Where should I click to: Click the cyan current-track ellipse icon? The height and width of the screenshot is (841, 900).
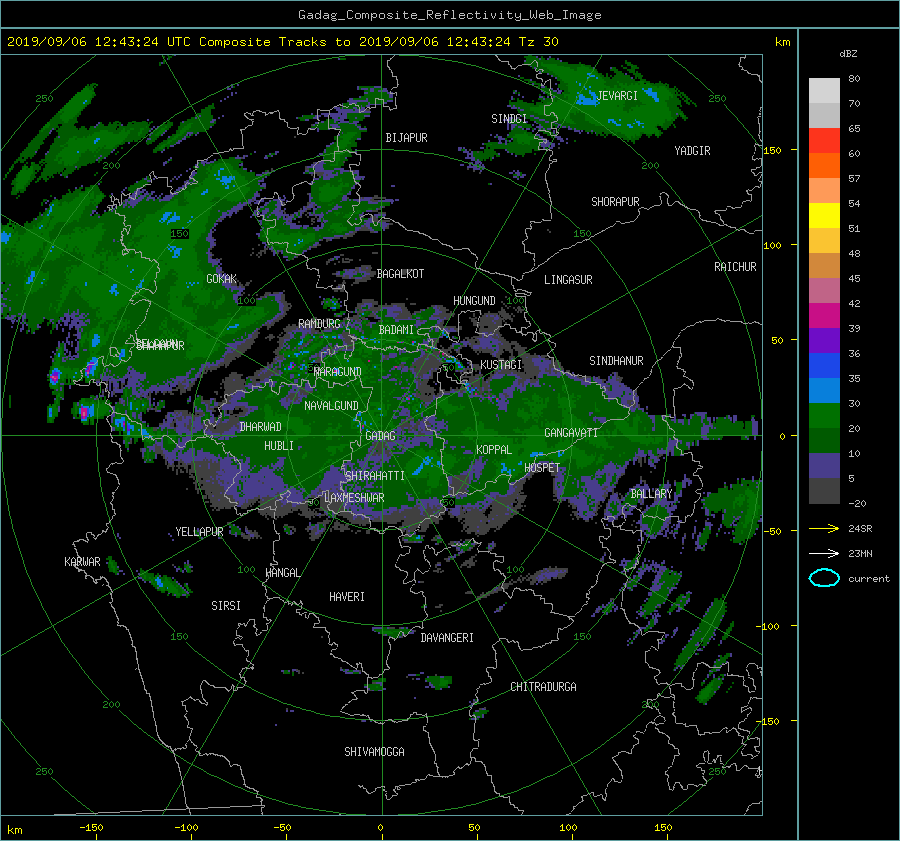(824, 578)
